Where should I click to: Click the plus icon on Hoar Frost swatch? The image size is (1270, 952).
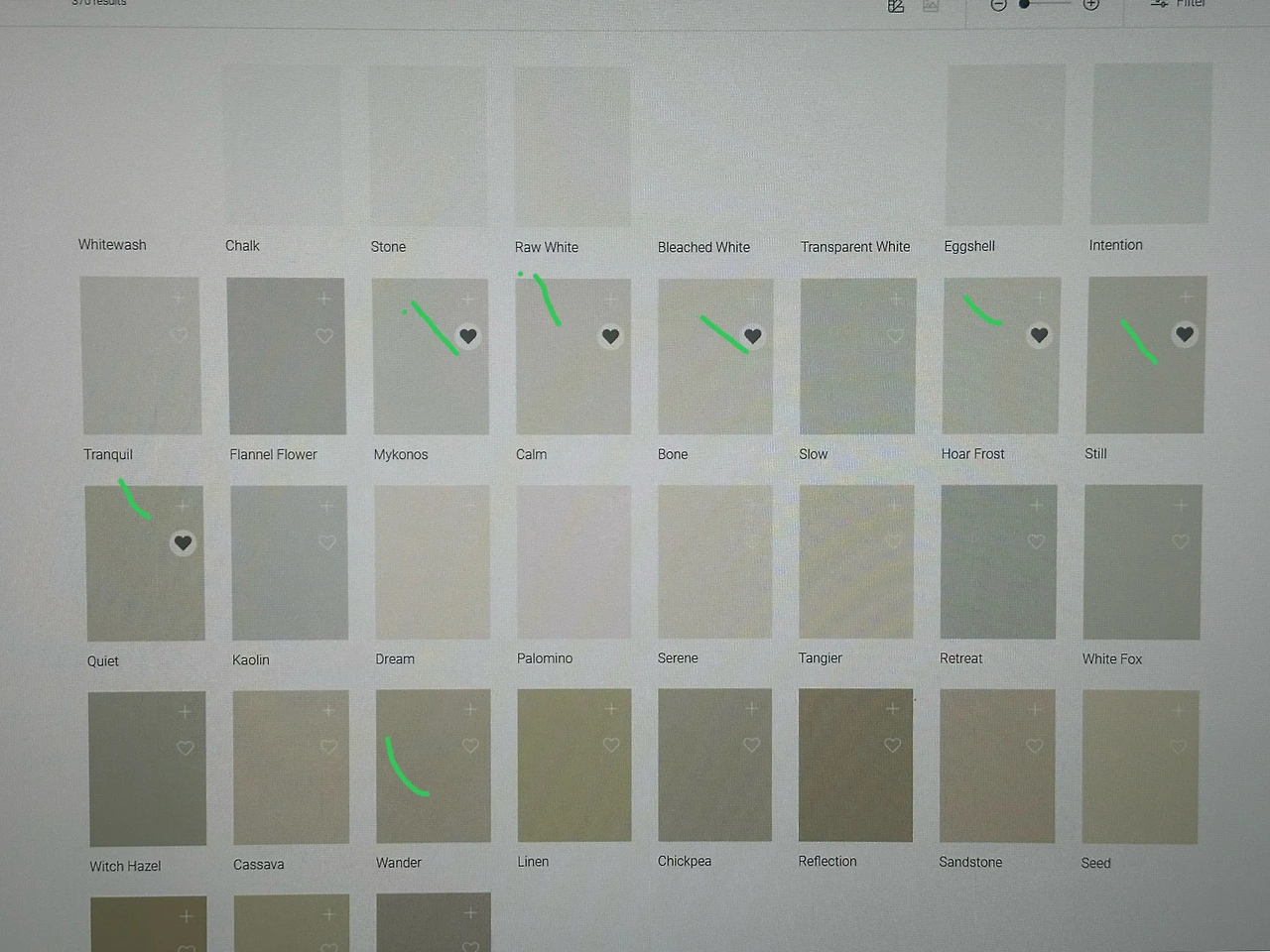point(1040,297)
